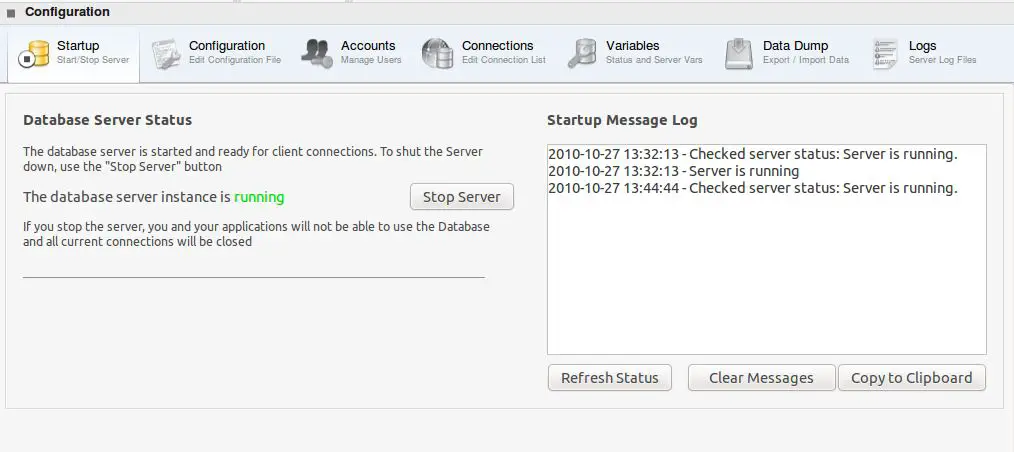Click the Variables magnifier icon
The width and height of the screenshot is (1014, 452).
click(582, 53)
